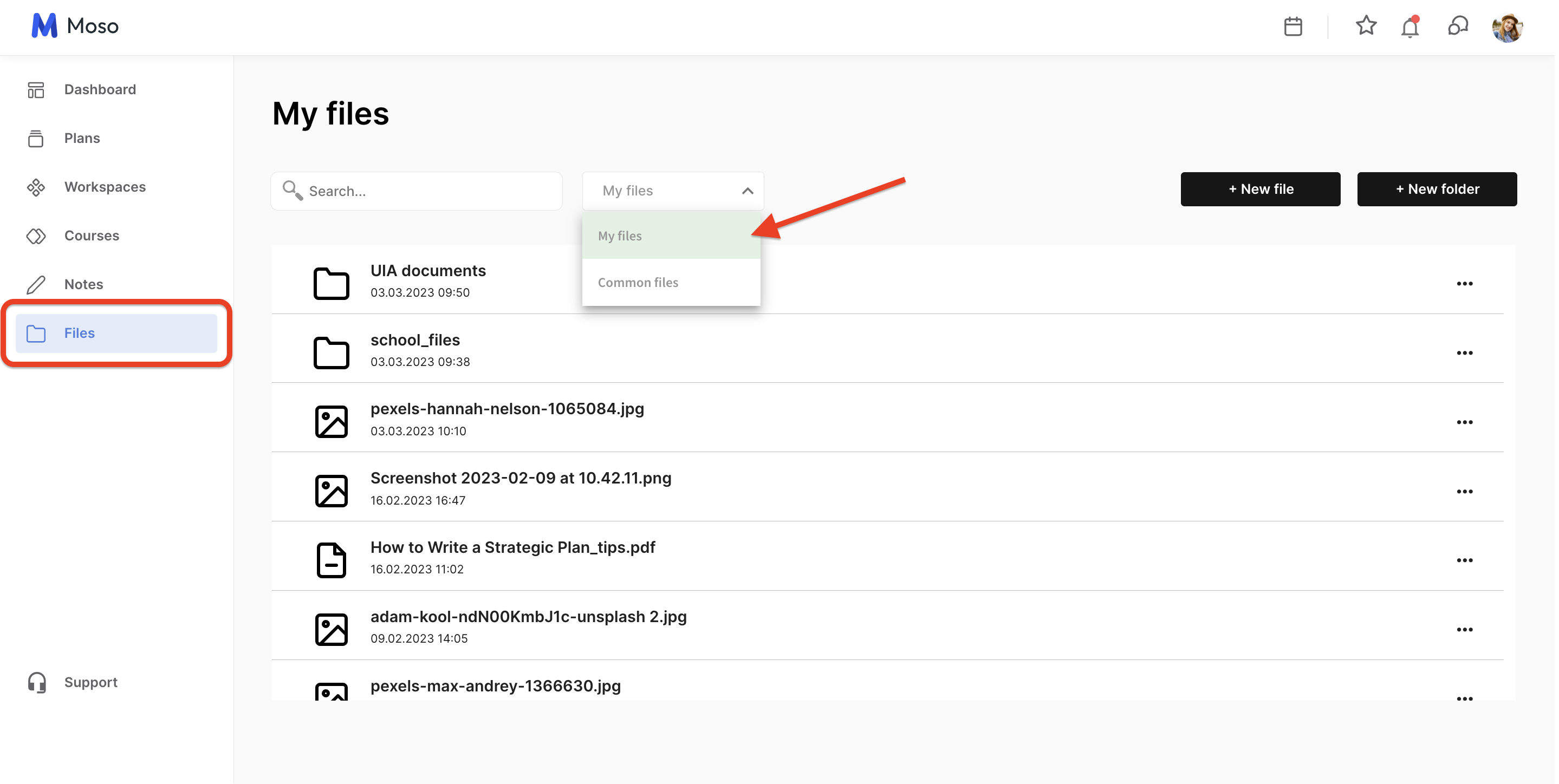Open the user profile avatar
Image resolution: width=1559 pixels, height=784 pixels.
coord(1506,28)
